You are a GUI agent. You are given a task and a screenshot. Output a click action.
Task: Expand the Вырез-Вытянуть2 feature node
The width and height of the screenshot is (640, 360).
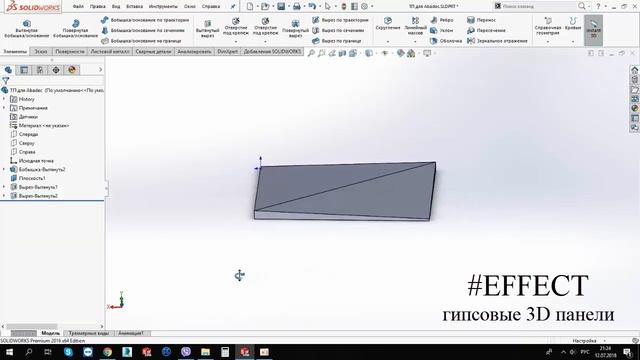(4, 196)
